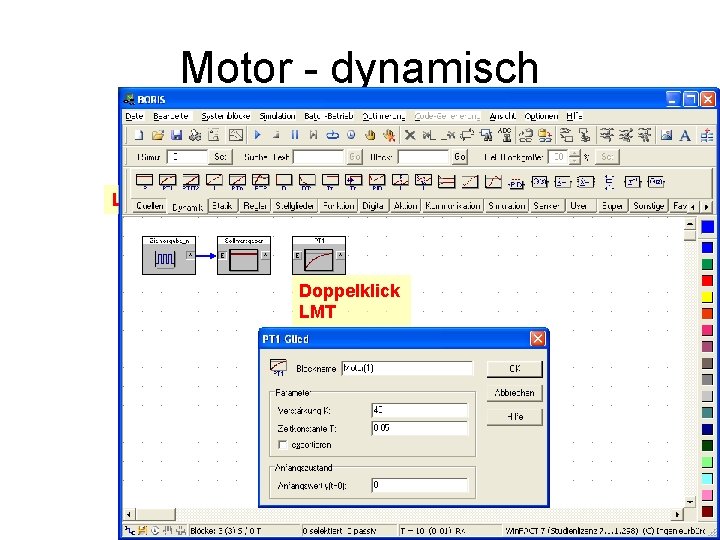Click the Suche Text input field
This screenshot has width=720, height=540.
click(318, 157)
